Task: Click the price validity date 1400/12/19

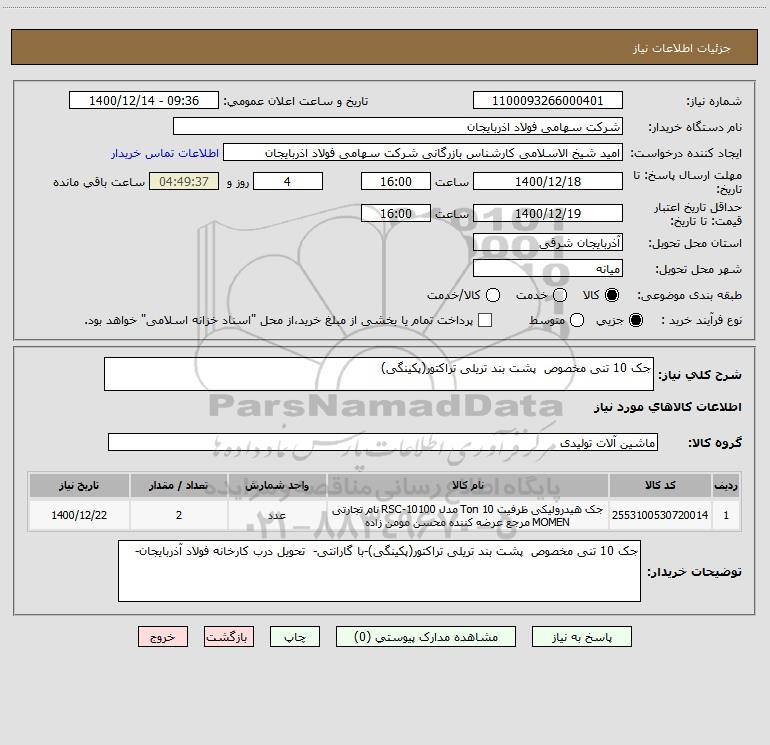Action: click(548, 213)
